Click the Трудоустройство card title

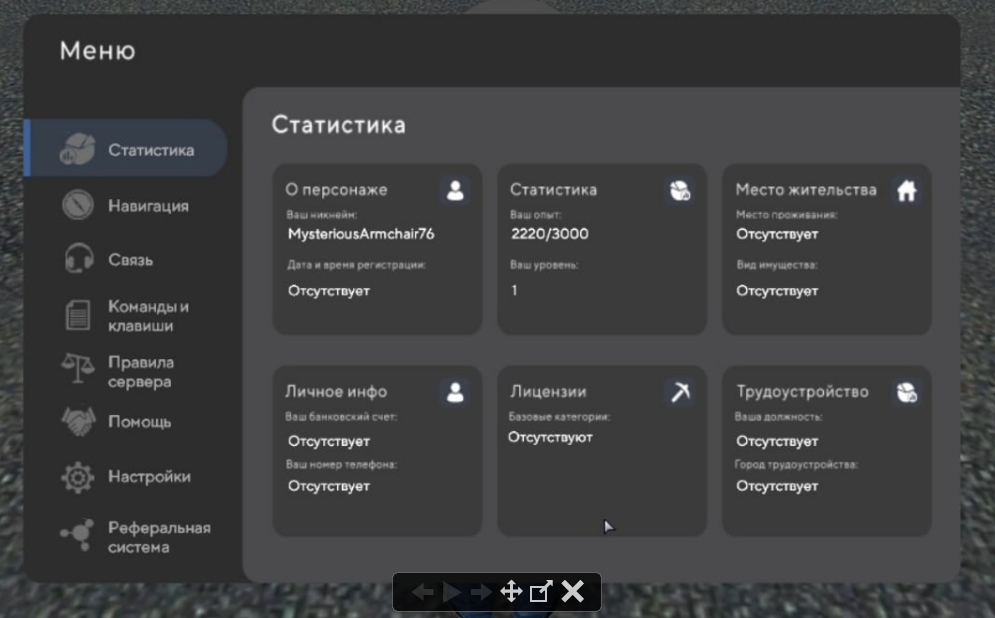[x=802, y=391]
